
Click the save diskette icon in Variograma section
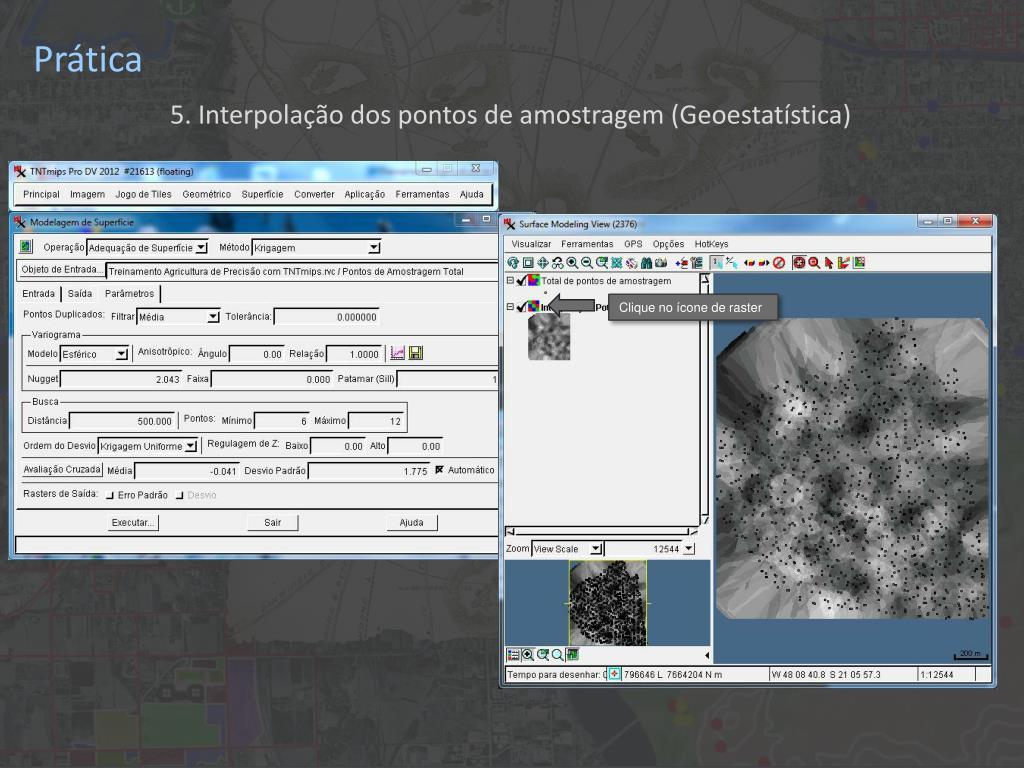(x=415, y=353)
